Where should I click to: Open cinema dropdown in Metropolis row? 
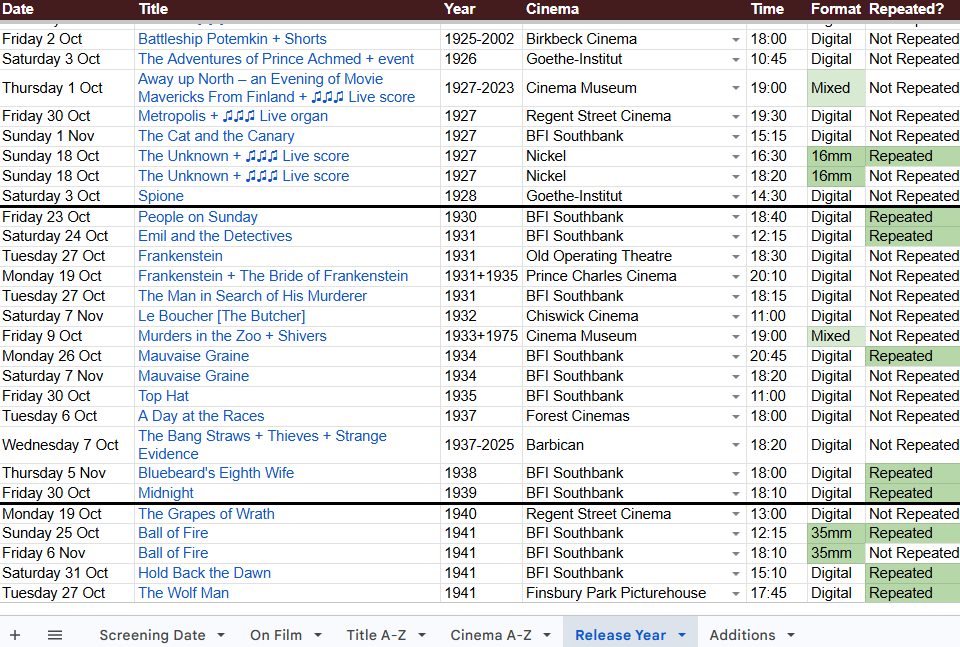(x=735, y=117)
